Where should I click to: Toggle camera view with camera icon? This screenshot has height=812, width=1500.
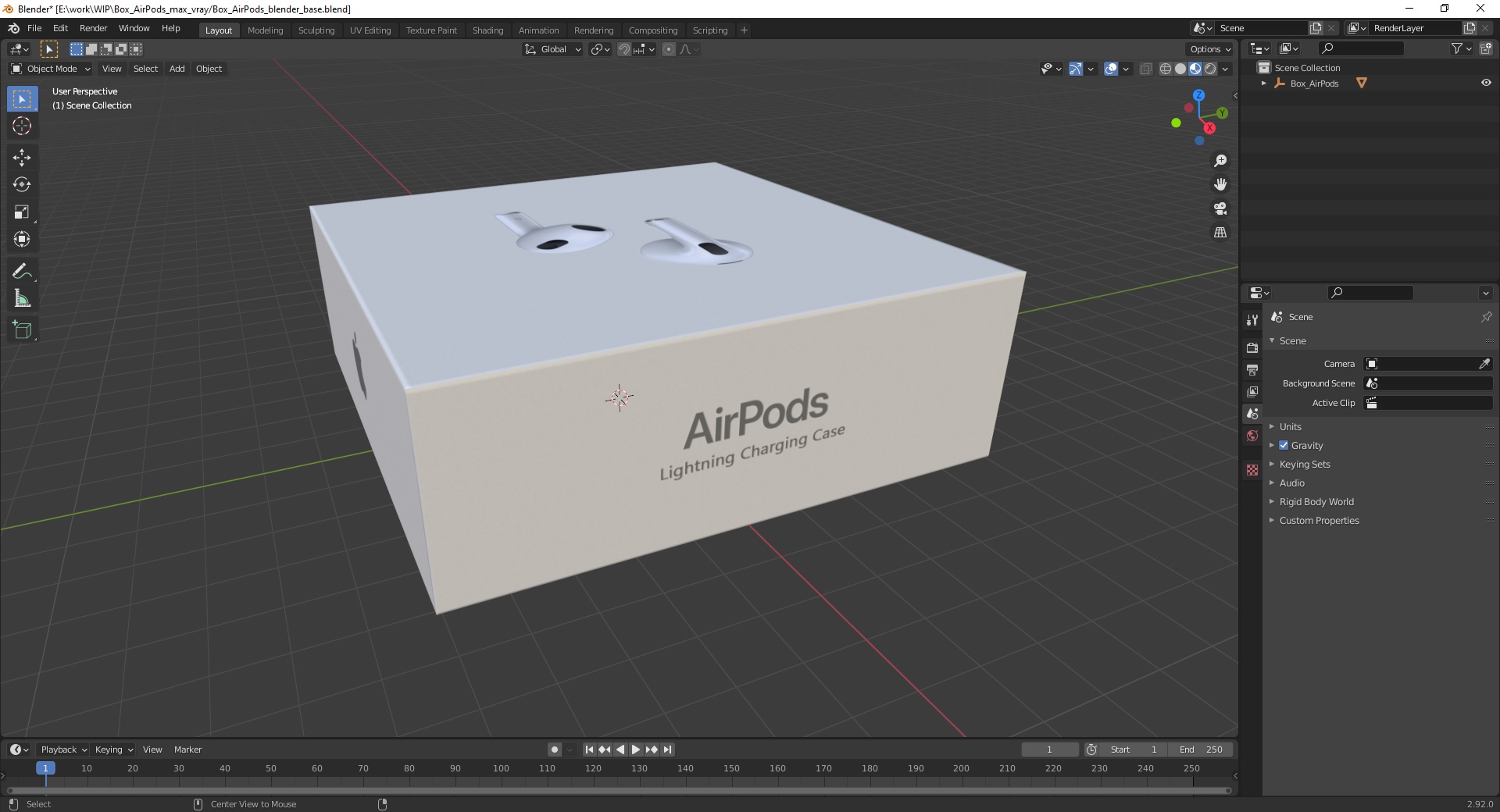(x=1220, y=208)
